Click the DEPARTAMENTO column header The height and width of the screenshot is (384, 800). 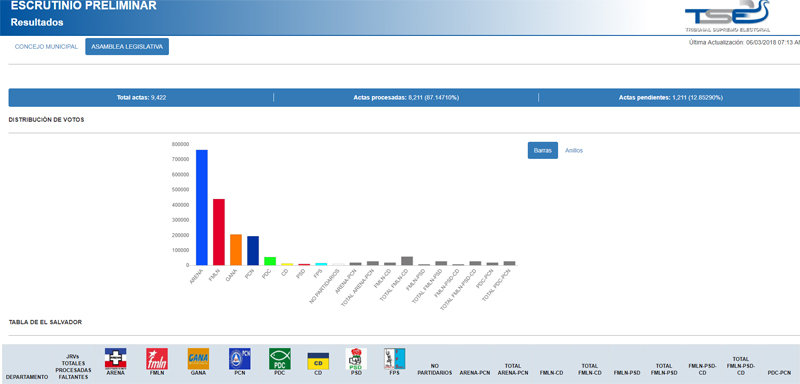click(x=28, y=377)
